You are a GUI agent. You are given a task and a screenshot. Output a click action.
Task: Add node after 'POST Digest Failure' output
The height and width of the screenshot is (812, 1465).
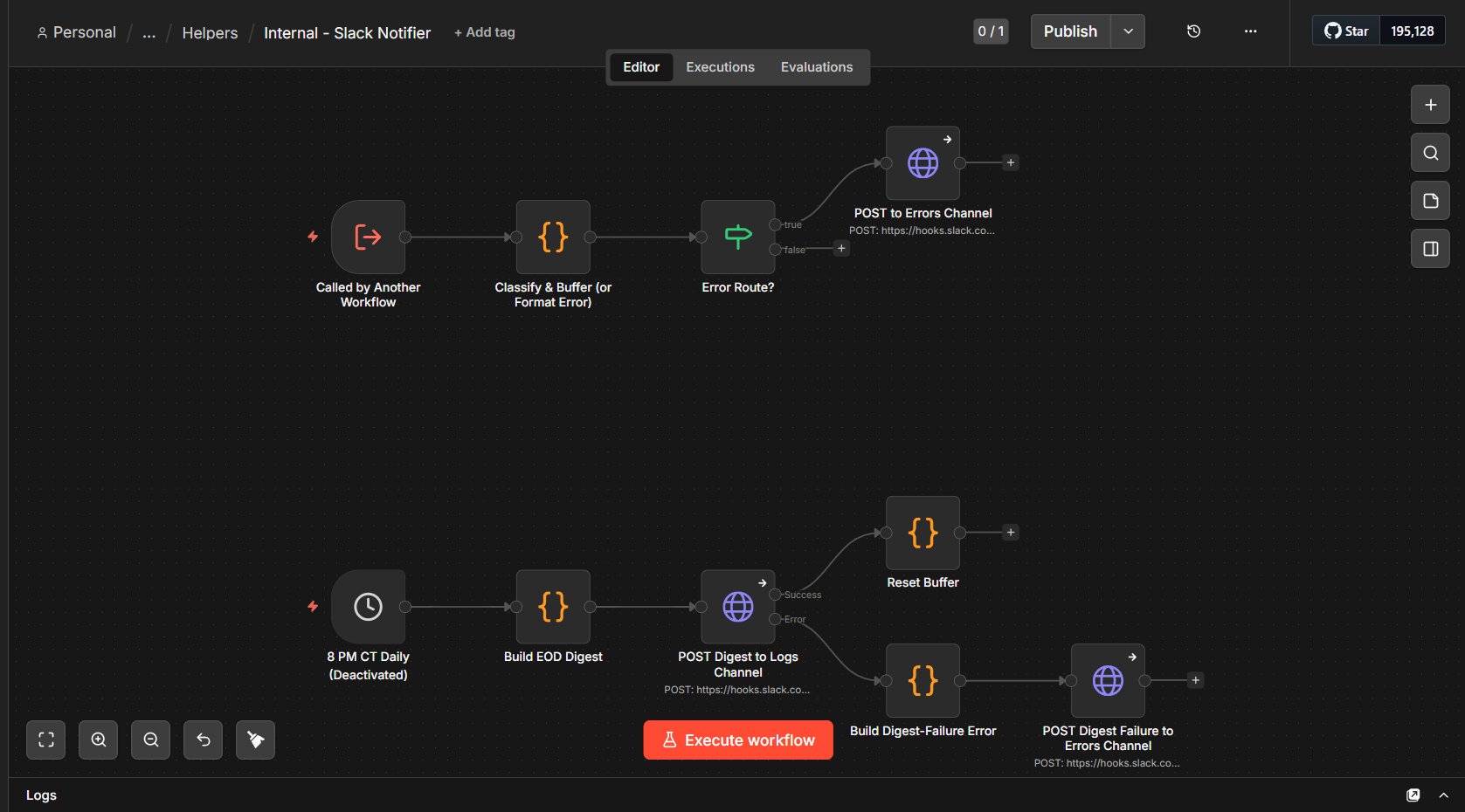pyautogui.click(x=1196, y=680)
